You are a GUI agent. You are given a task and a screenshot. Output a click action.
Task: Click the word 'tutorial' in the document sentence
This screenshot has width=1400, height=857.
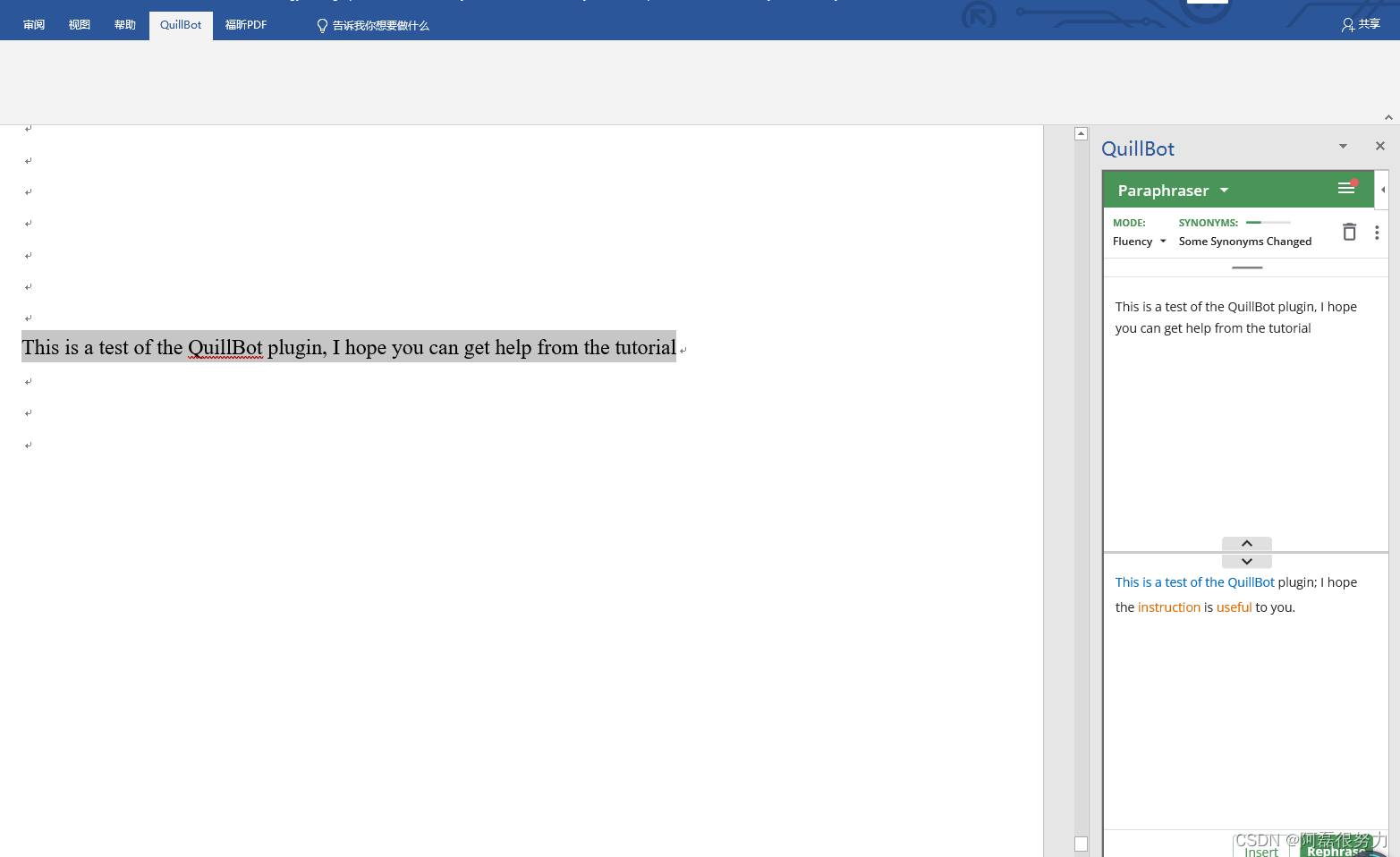[x=644, y=347]
